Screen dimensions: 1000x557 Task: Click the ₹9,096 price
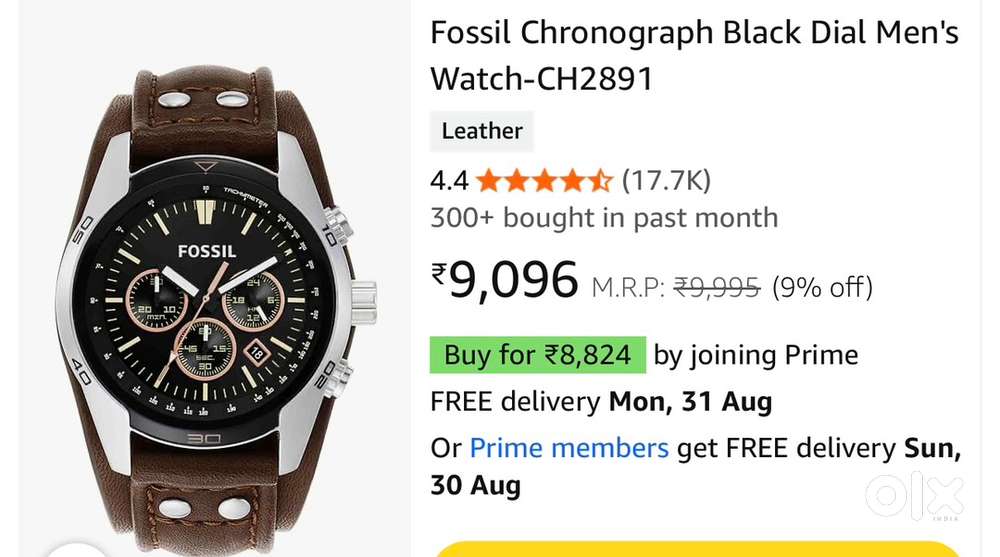click(505, 280)
